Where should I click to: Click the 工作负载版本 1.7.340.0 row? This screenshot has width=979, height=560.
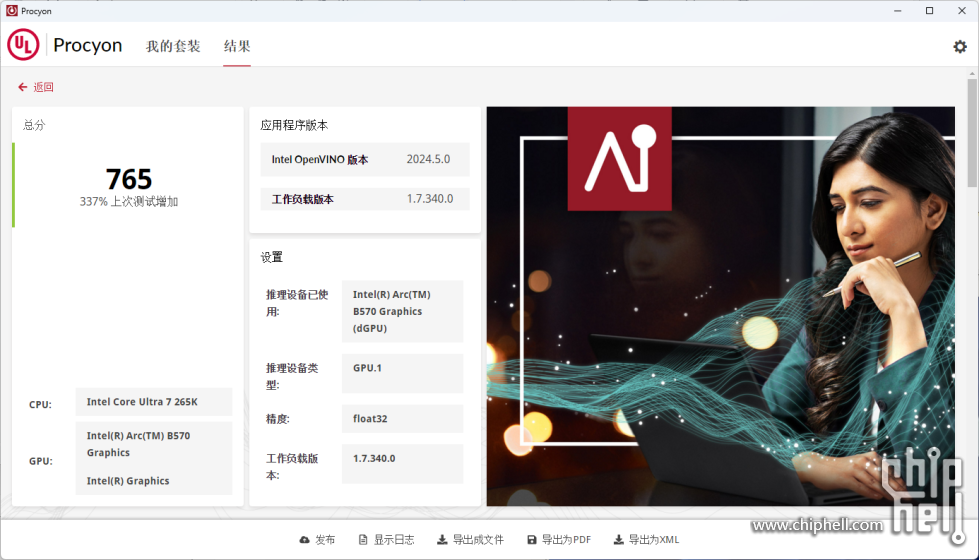[x=365, y=199]
